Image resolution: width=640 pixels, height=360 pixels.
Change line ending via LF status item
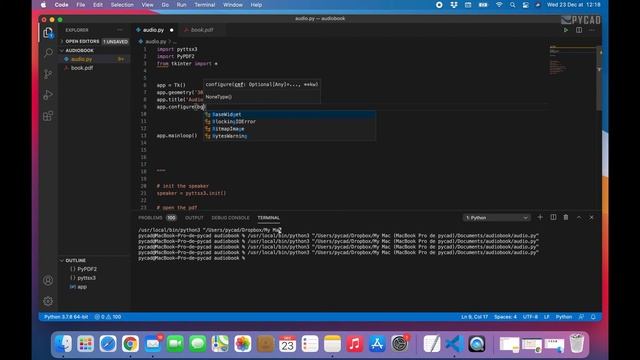(x=547, y=317)
